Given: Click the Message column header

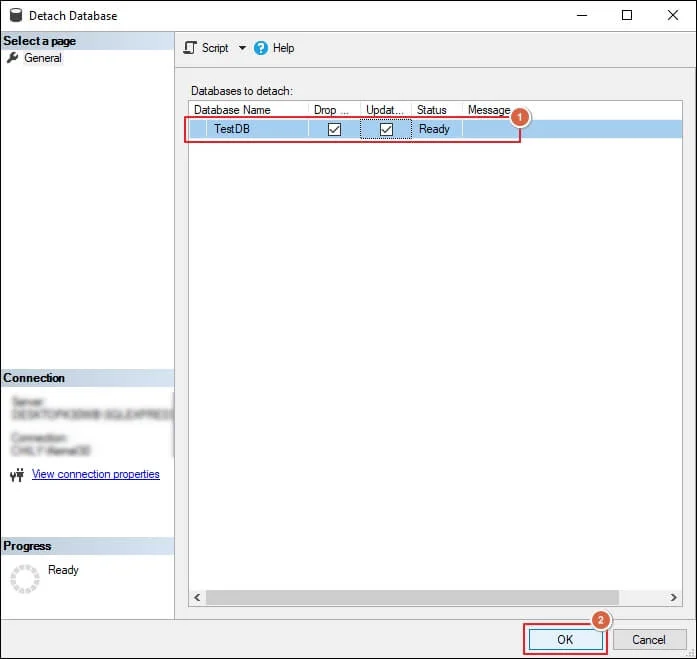Looking at the screenshot, I should 489,110.
